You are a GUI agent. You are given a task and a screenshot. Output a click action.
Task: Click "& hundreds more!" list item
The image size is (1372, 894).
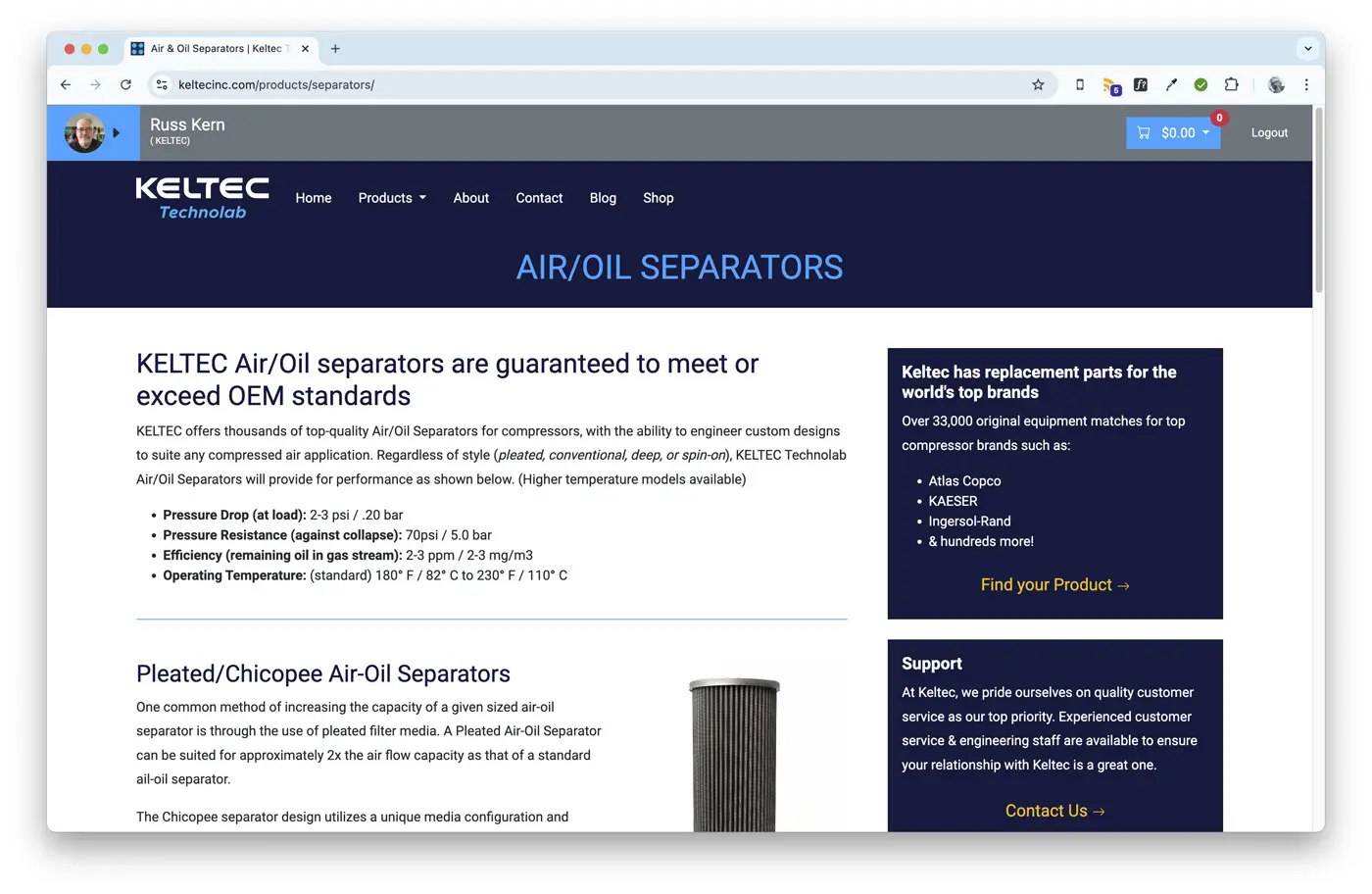pos(981,541)
